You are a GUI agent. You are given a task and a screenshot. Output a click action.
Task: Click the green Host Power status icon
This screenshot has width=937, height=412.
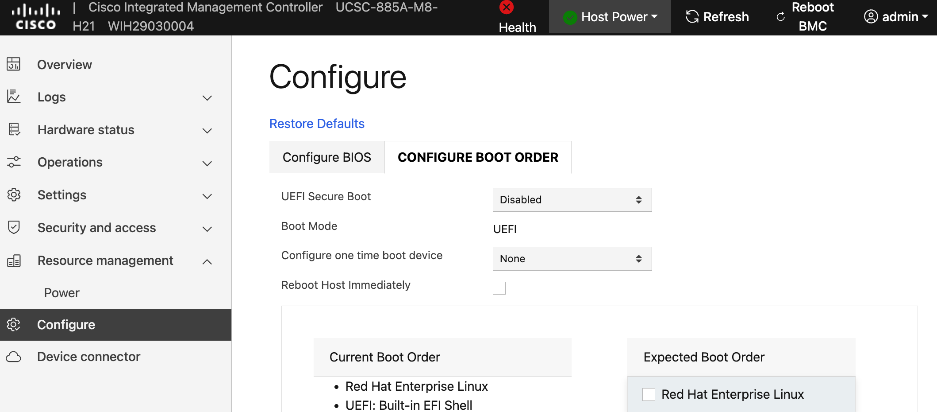click(570, 17)
